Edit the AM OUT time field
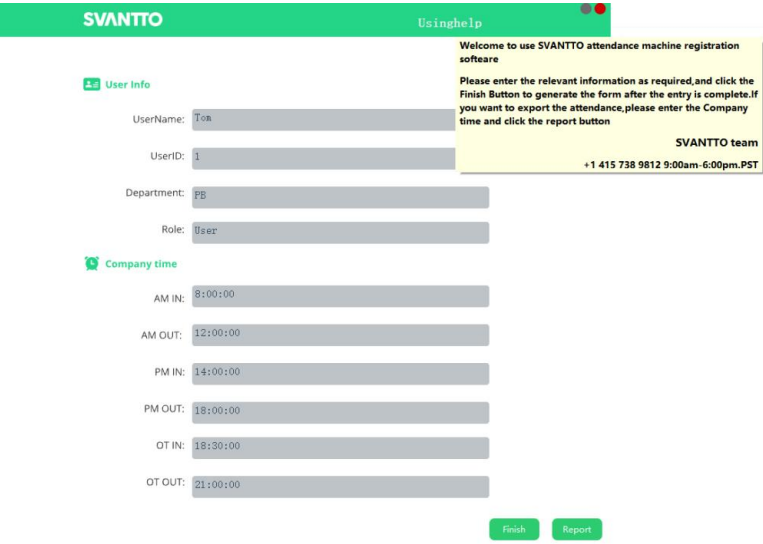763x544 pixels. (340, 335)
